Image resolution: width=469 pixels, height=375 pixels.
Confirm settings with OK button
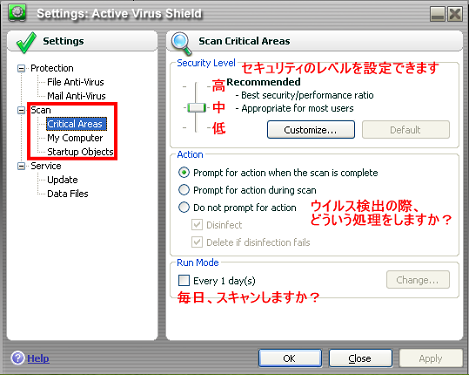tap(290, 358)
